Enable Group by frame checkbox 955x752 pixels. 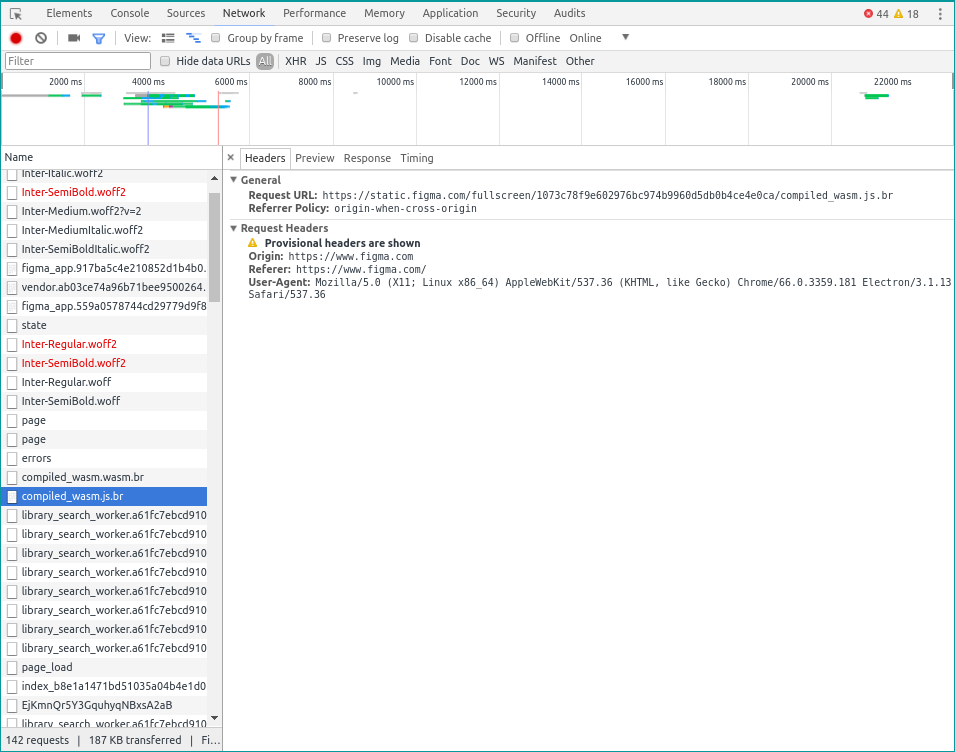coord(216,38)
